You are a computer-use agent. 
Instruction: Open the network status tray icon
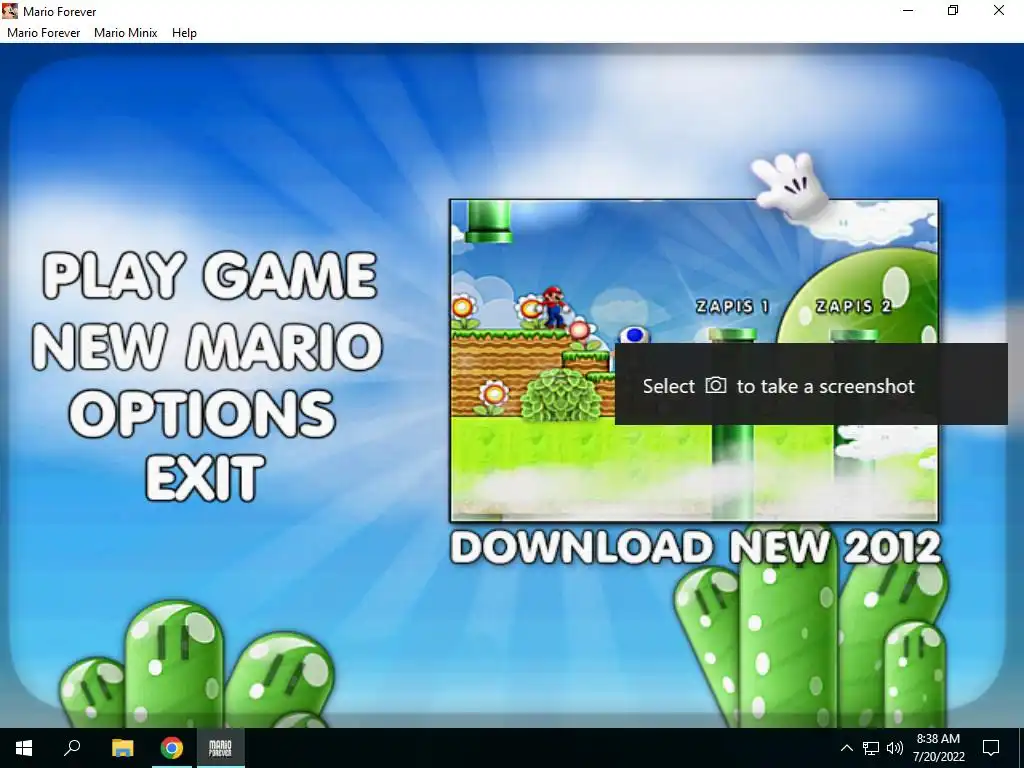click(x=871, y=748)
